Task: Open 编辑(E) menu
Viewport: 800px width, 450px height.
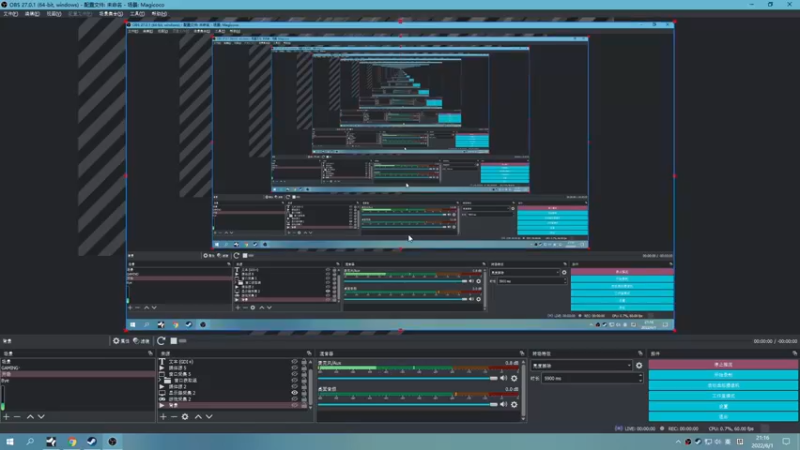Action: 32,14
